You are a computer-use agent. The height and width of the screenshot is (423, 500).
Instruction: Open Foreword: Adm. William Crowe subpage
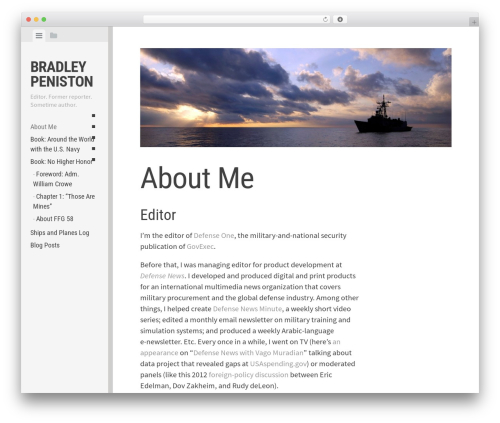(56, 179)
